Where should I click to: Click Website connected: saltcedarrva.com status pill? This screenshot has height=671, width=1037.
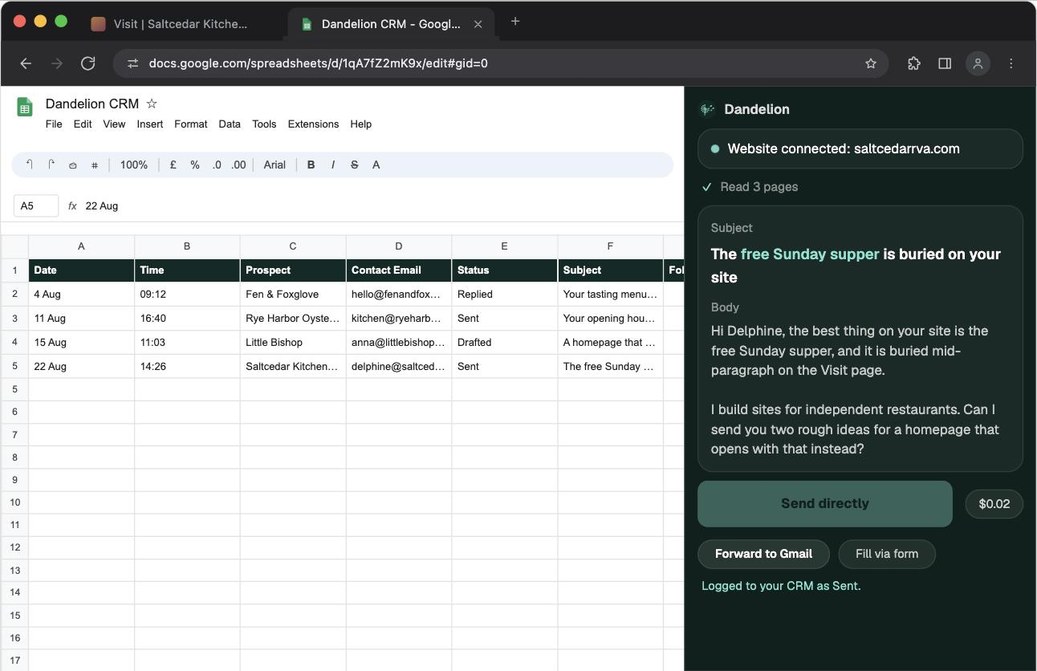(860, 149)
